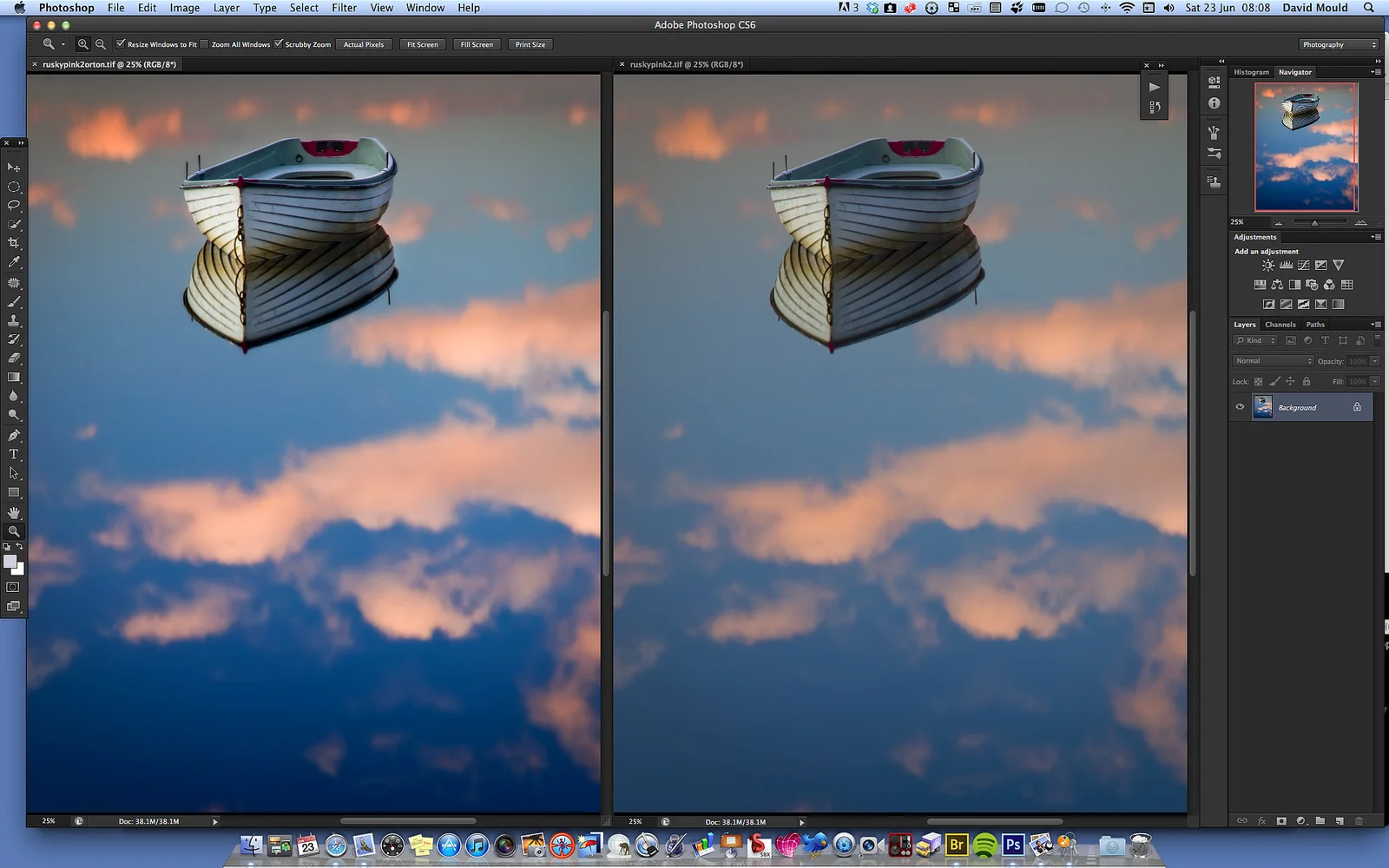
Task: Add a Color Balance adjustment
Action: (1277, 285)
